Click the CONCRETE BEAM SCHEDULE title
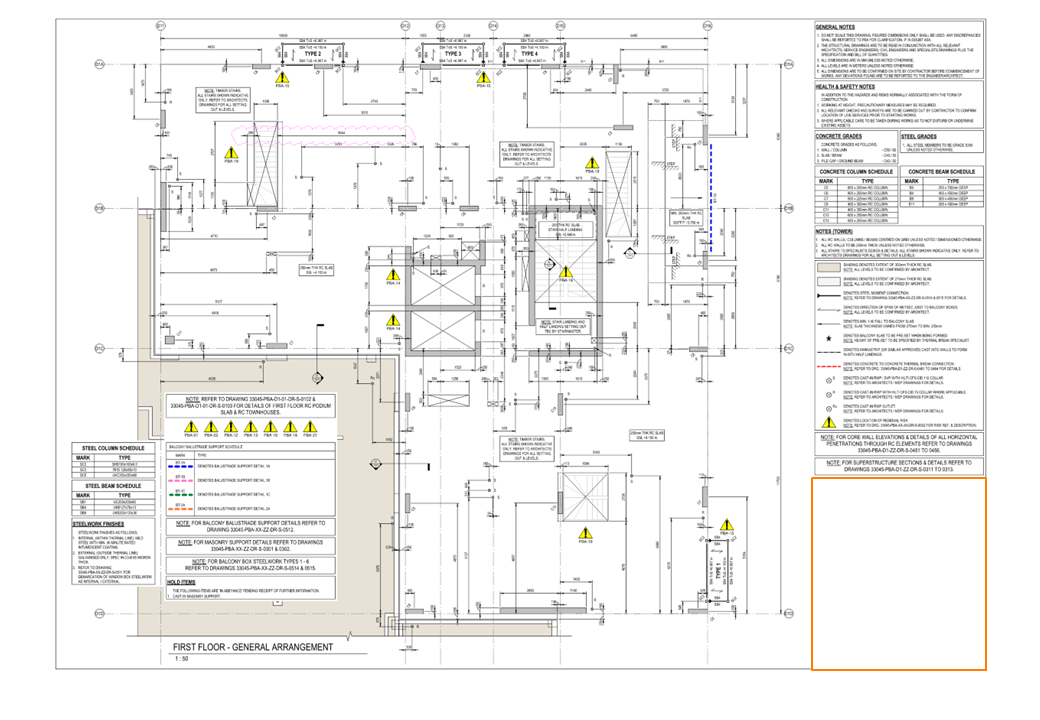Viewport: 1040px width, 720px height. [x=942, y=171]
